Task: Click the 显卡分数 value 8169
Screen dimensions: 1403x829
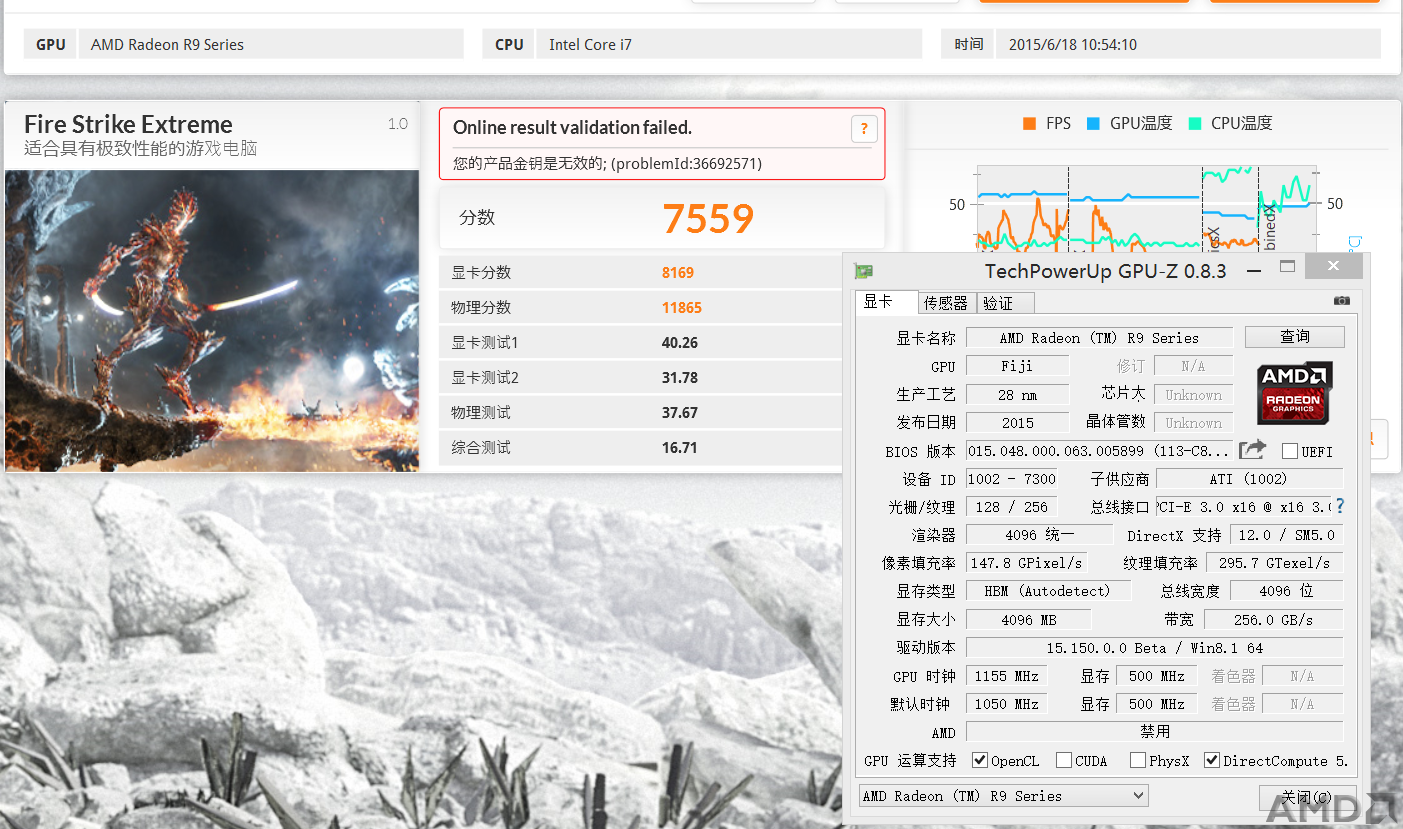Action: click(678, 273)
